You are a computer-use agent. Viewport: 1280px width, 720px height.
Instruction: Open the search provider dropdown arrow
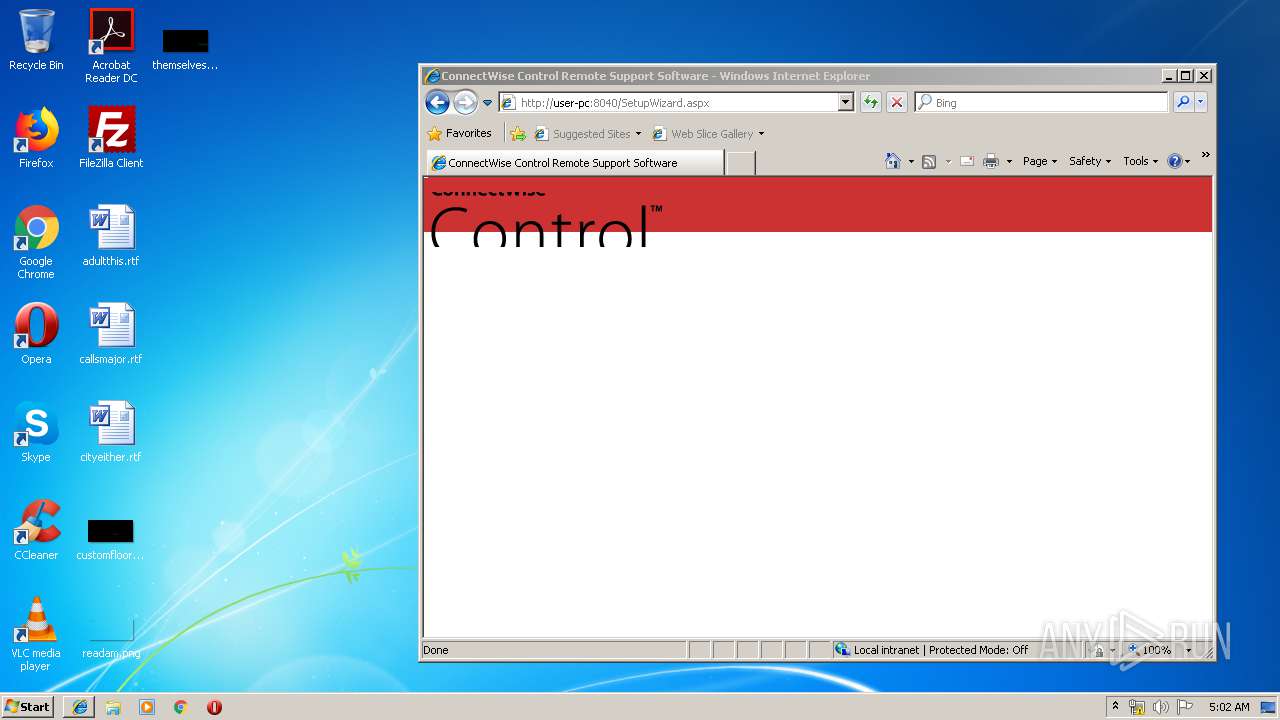[1201, 102]
